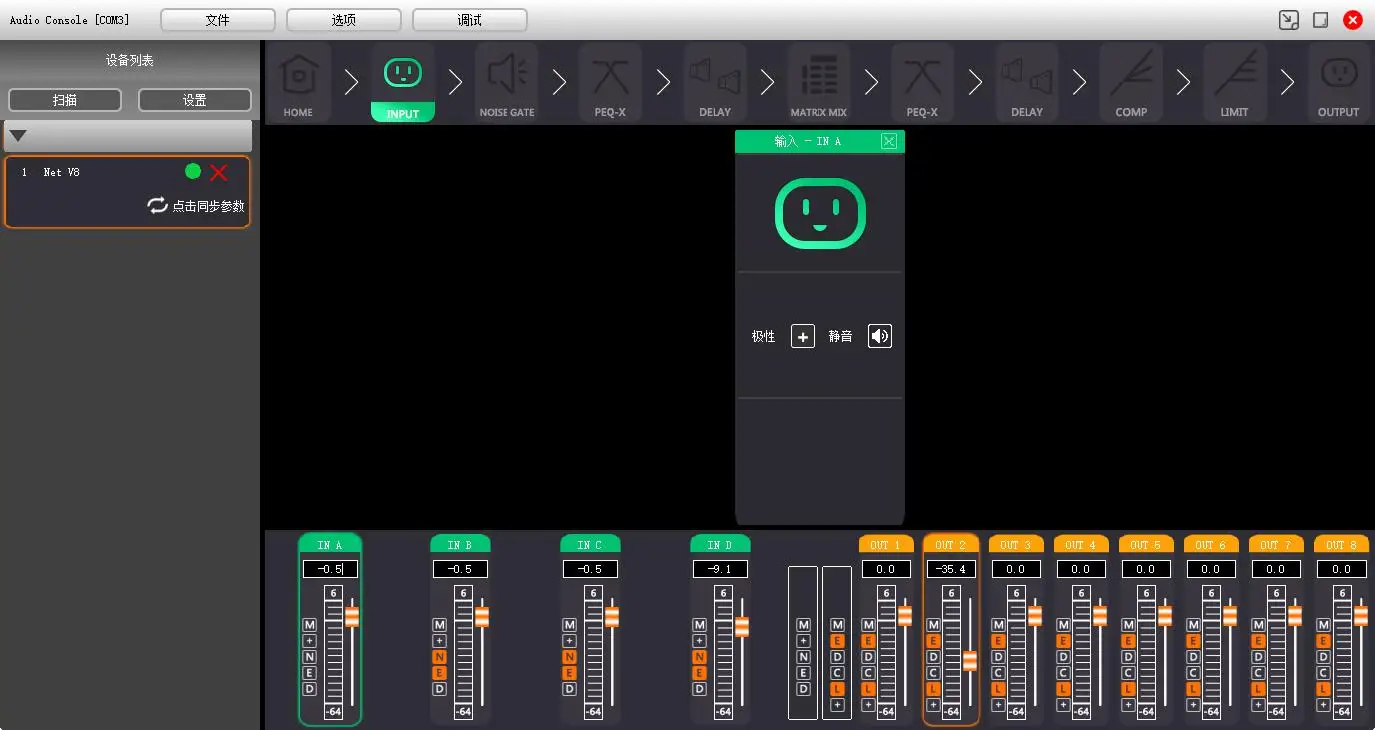Image resolution: width=1375 pixels, height=730 pixels.
Task: Open the 调试 (Debug) menu
Action: (470, 20)
